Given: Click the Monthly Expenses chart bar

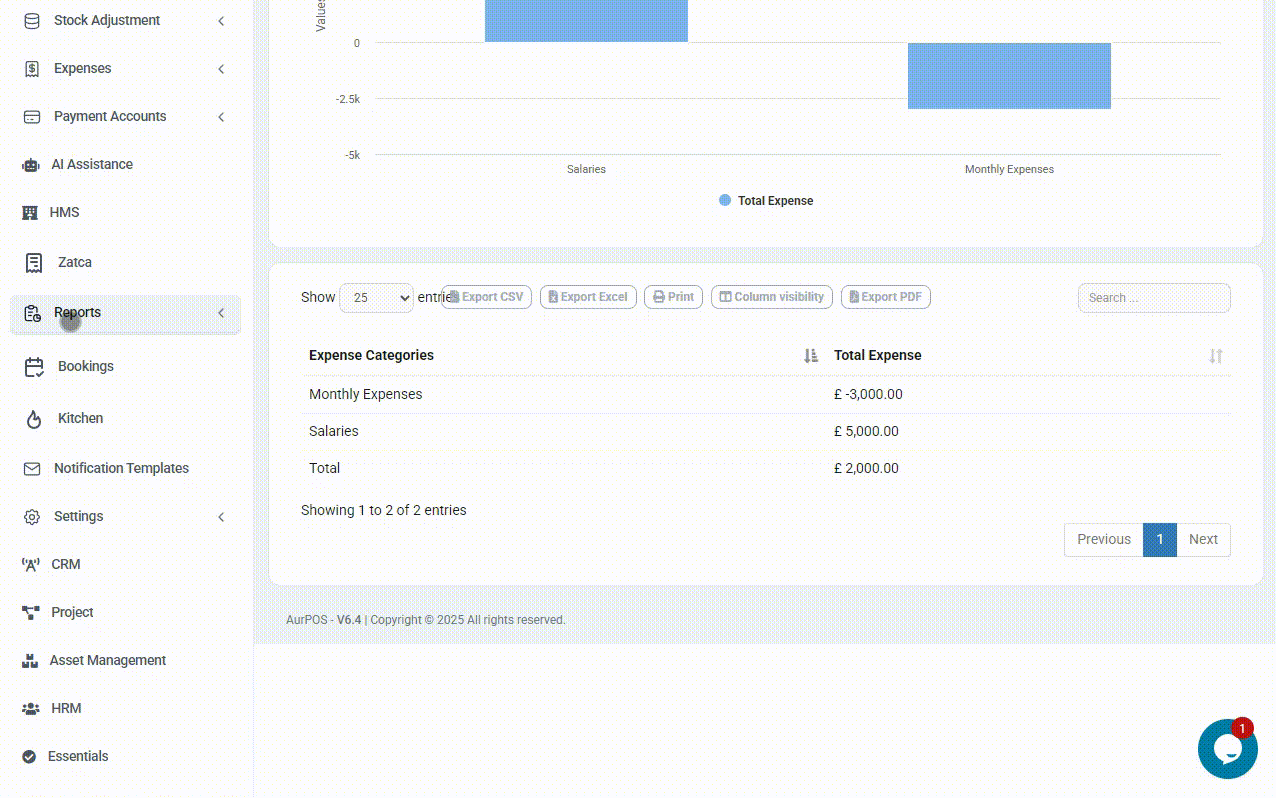Looking at the screenshot, I should pos(1009,76).
